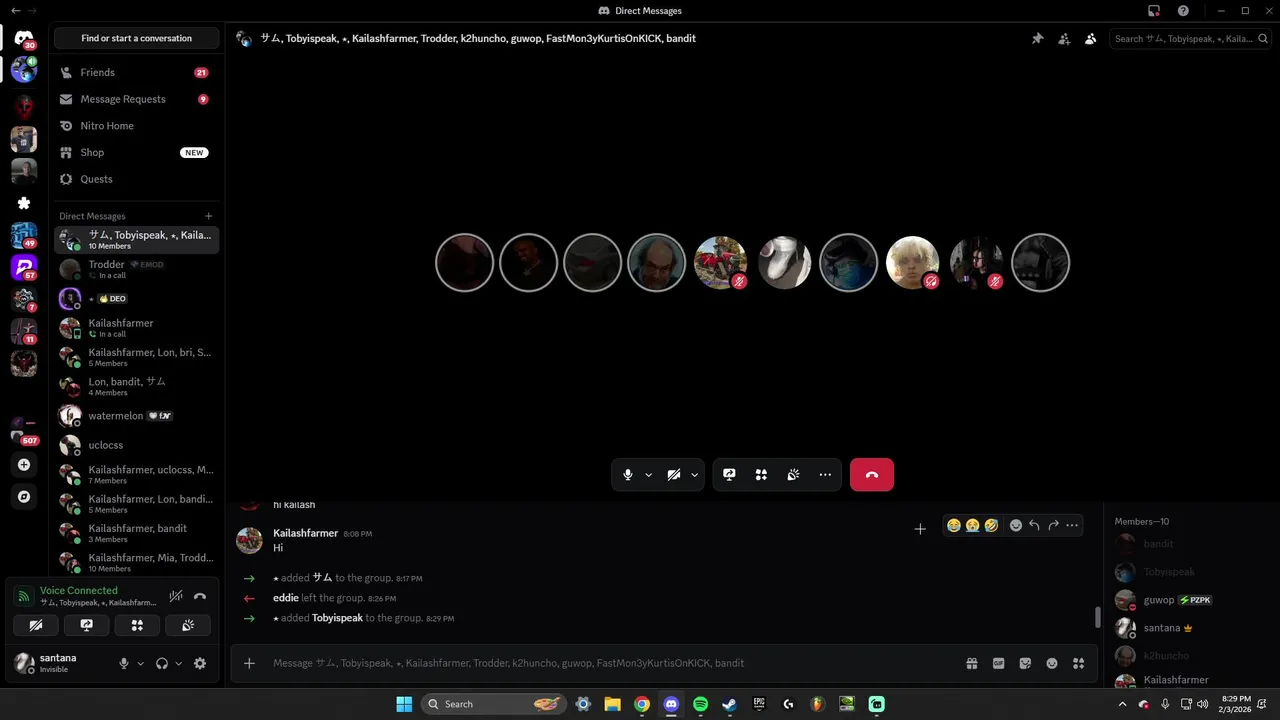Viewport: 1280px width, 720px height.
Task: Click the message input field
Action: coord(610,663)
